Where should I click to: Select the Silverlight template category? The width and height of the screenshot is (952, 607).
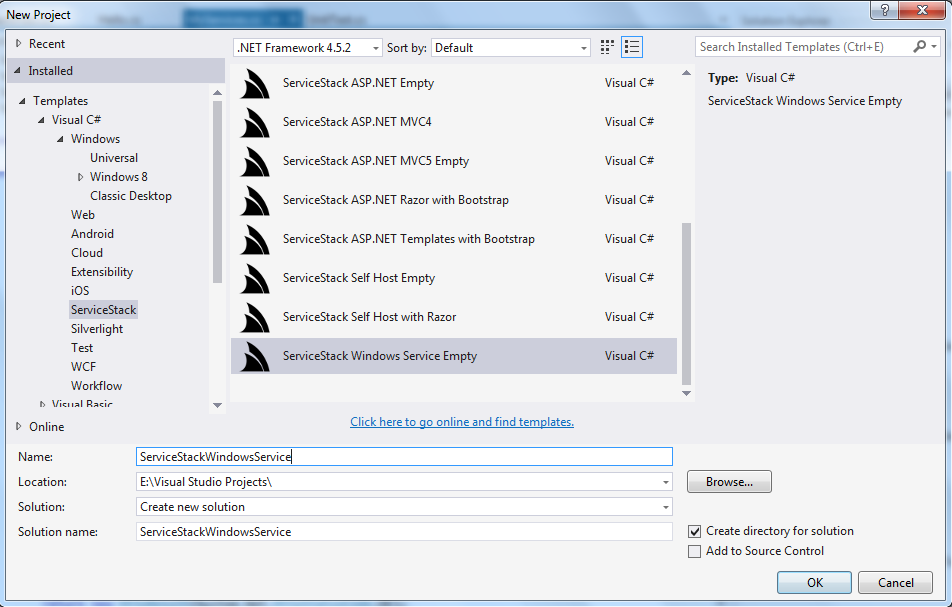(x=97, y=329)
